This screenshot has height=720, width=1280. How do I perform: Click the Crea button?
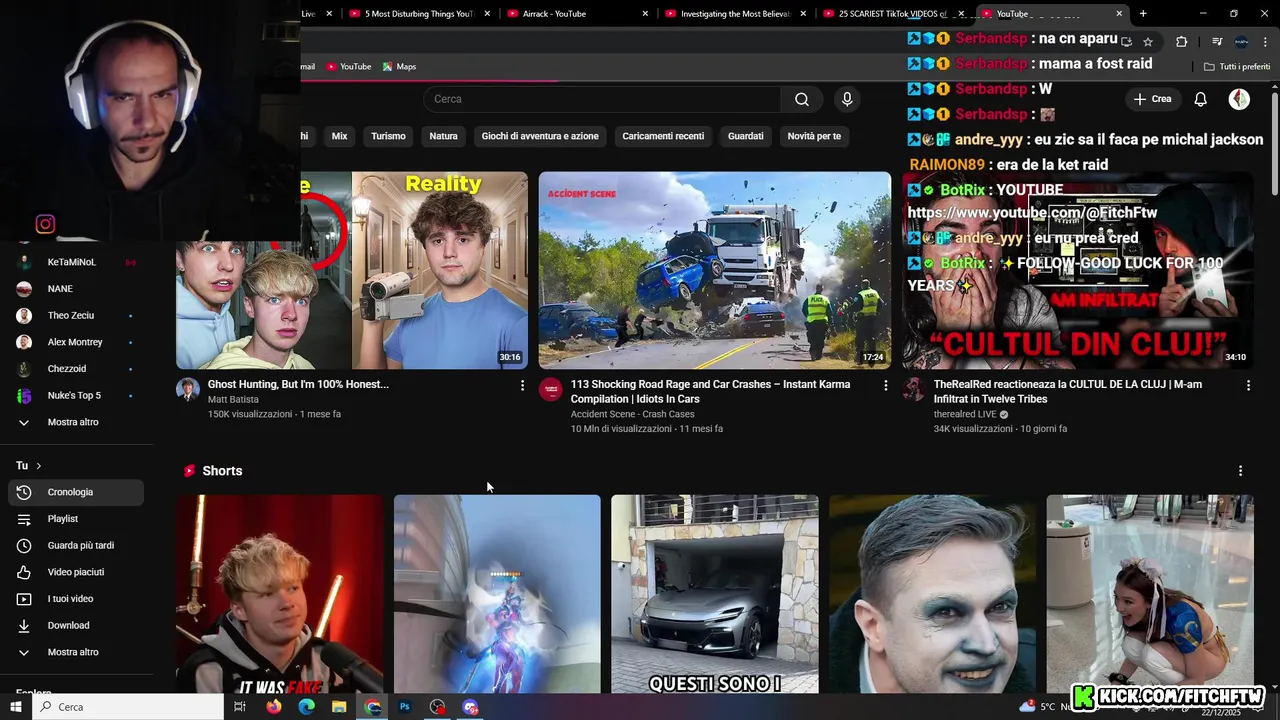(x=1152, y=99)
